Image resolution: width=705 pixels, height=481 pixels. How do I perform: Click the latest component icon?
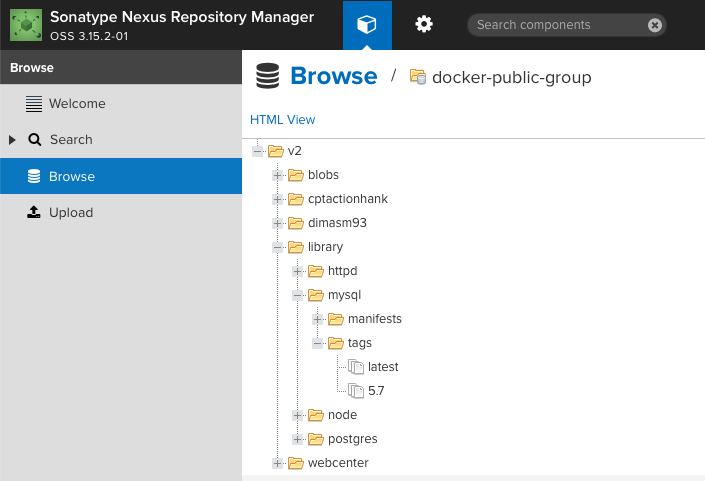pyautogui.click(x=356, y=367)
